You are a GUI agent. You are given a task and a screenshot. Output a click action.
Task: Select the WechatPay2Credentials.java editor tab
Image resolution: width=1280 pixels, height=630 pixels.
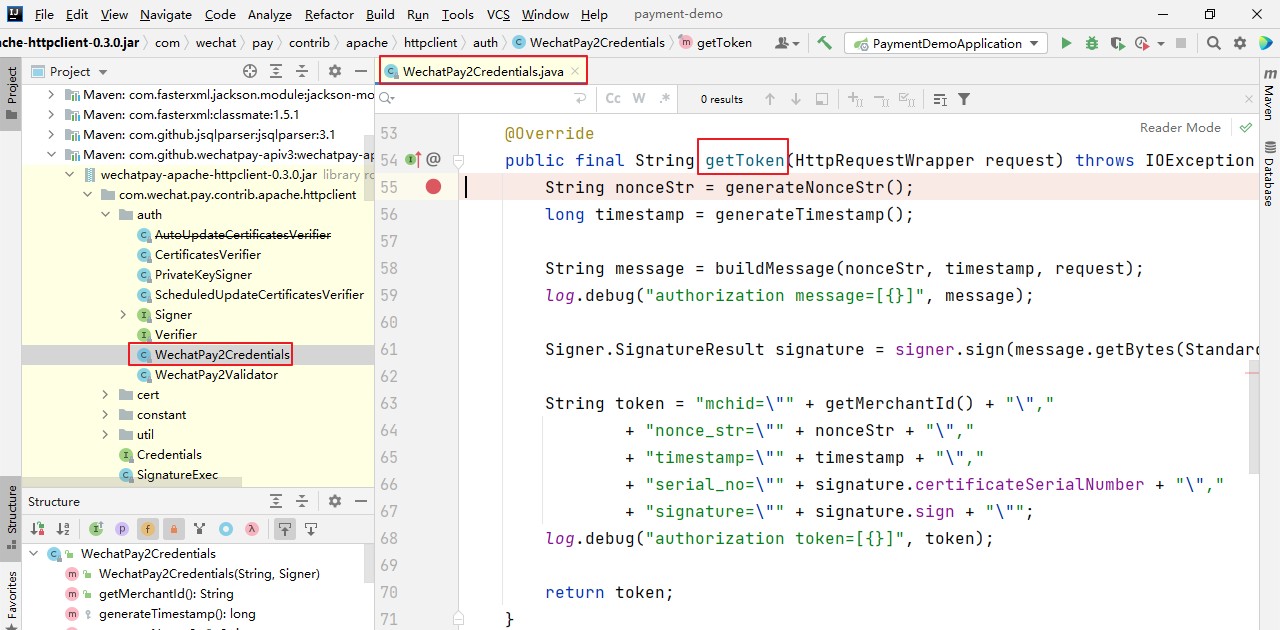482,71
